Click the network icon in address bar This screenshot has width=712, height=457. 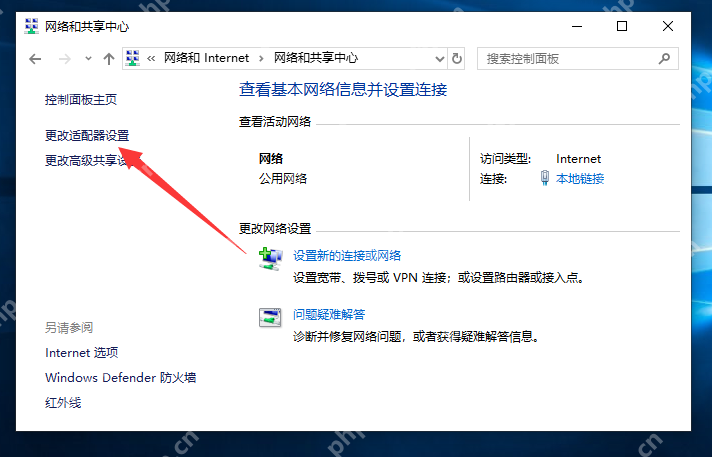click(133, 58)
